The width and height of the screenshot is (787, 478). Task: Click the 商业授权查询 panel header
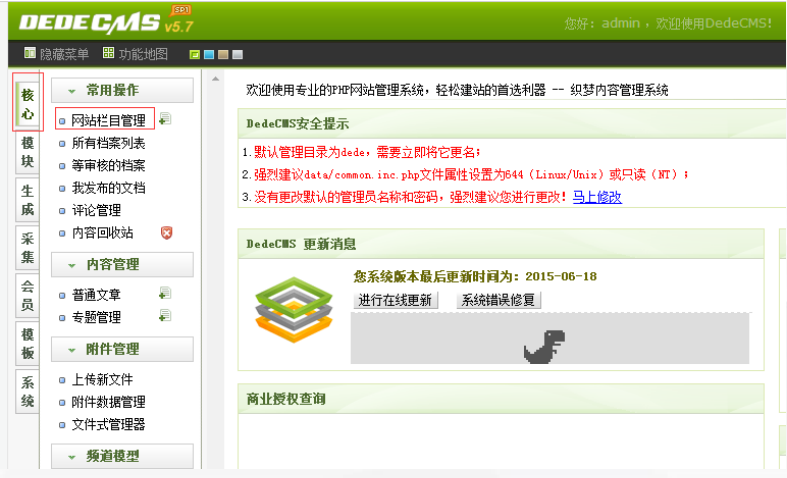pos(501,399)
